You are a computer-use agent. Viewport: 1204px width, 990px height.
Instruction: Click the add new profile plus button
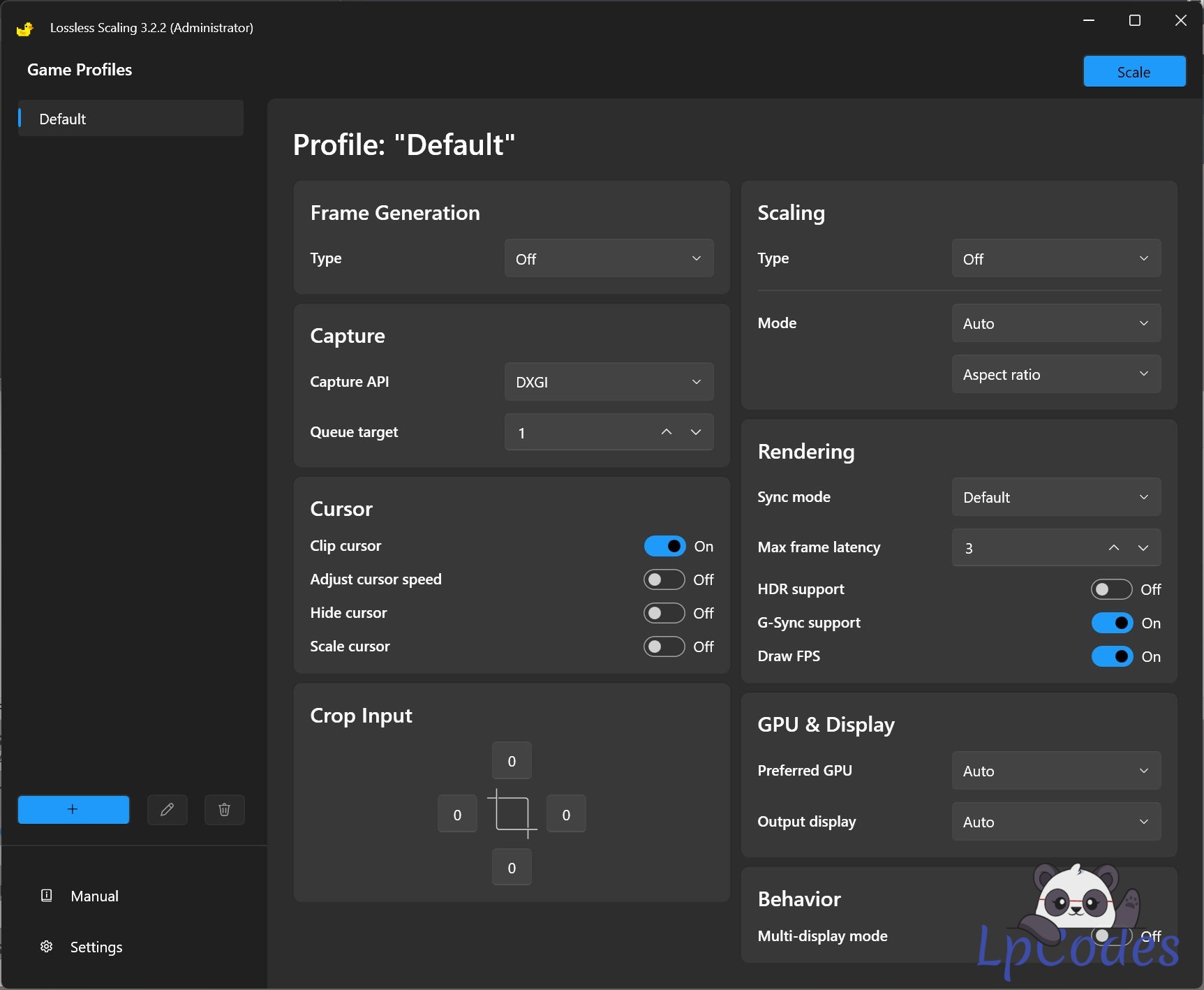coord(73,809)
